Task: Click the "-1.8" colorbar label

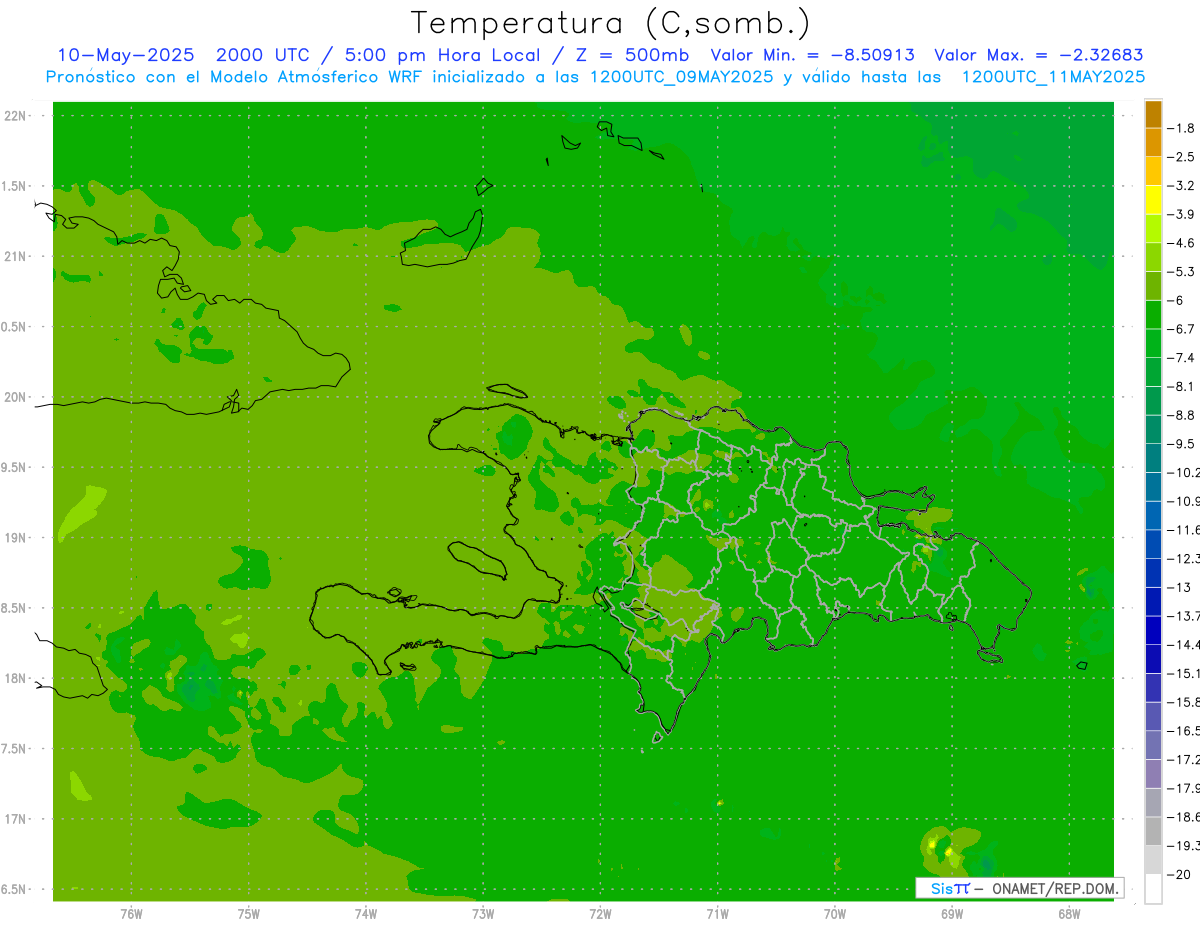Action: click(1181, 128)
